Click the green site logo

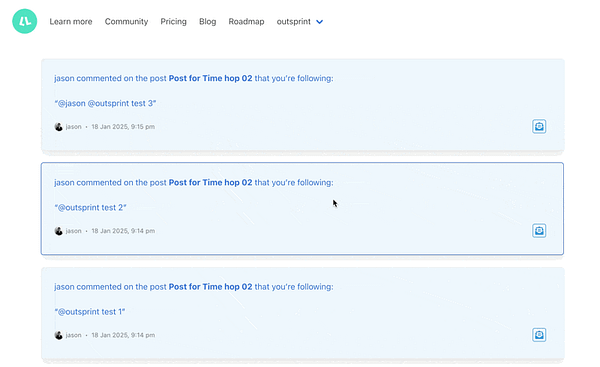(24, 21)
